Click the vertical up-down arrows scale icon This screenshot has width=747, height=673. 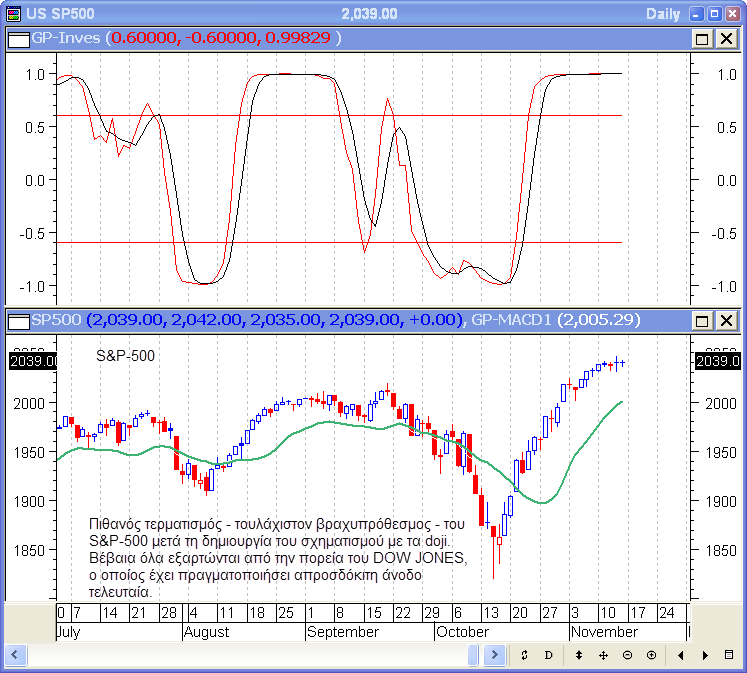tap(579, 655)
